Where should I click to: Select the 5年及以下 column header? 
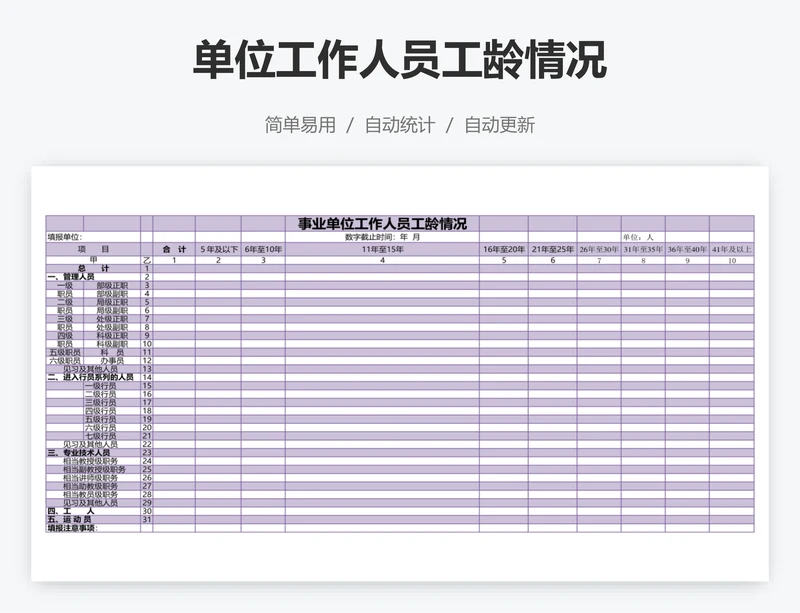coord(218,249)
